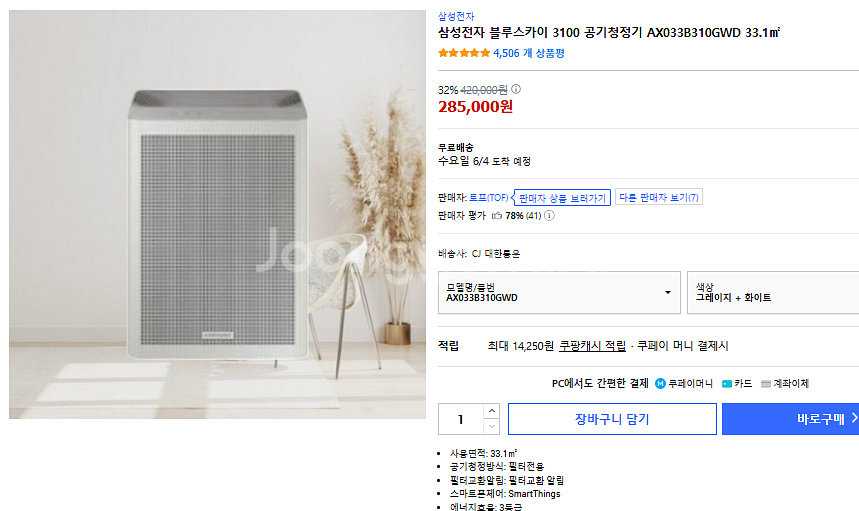Open the 4,506 개 상품평 reviews link
Viewport: 859px width, 511px height.
coord(529,53)
